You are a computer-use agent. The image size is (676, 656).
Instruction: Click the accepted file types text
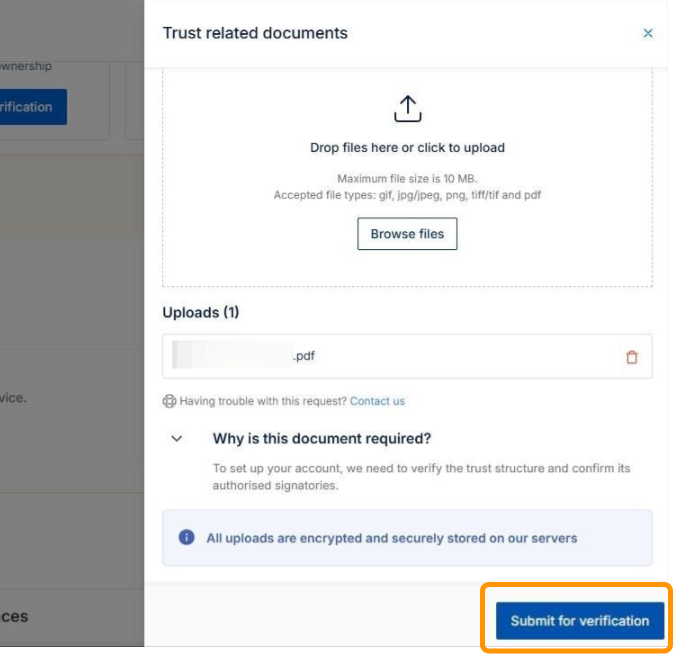point(407,195)
